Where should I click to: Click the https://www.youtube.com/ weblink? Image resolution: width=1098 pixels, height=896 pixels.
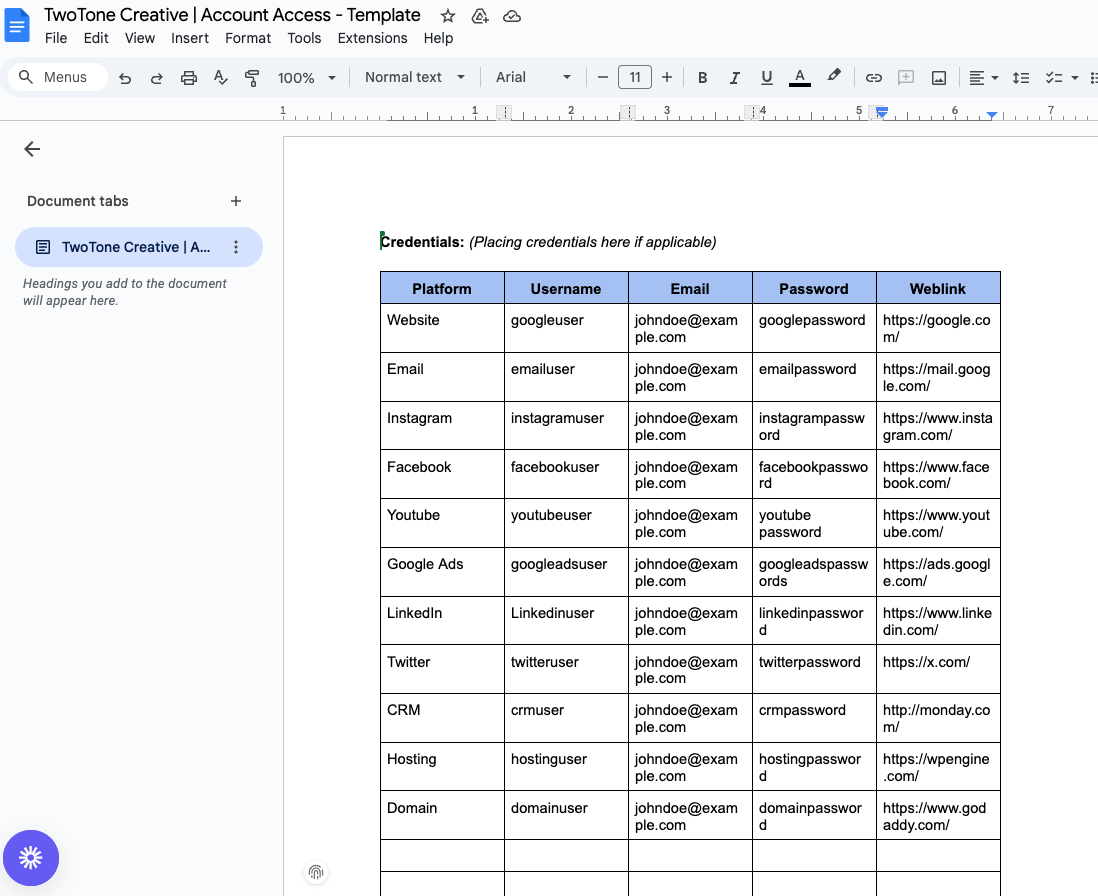[936, 524]
